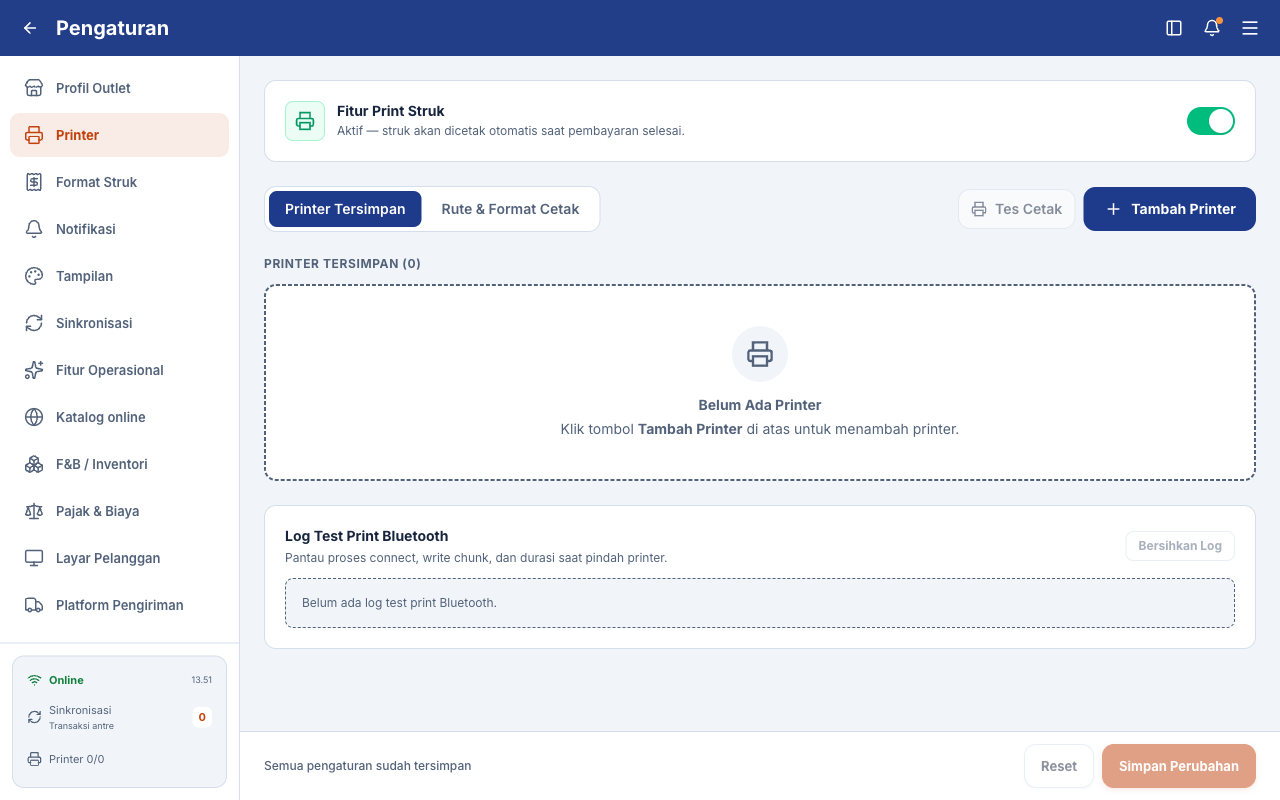Image resolution: width=1280 pixels, height=800 pixels.
Task: Click the 'Belum Ada Printer' message
Action: tap(760, 405)
